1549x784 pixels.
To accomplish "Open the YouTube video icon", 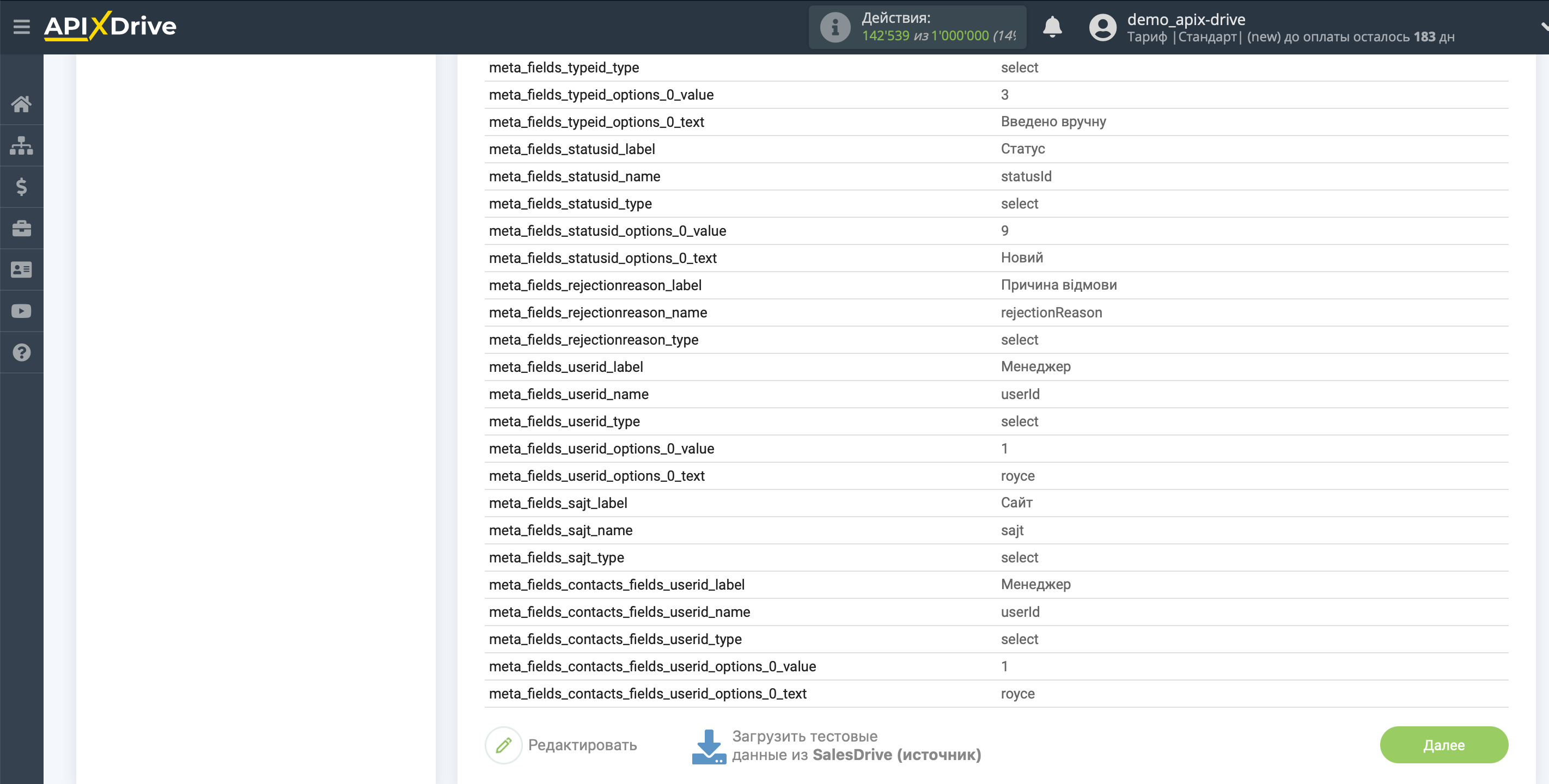I will 22,311.
